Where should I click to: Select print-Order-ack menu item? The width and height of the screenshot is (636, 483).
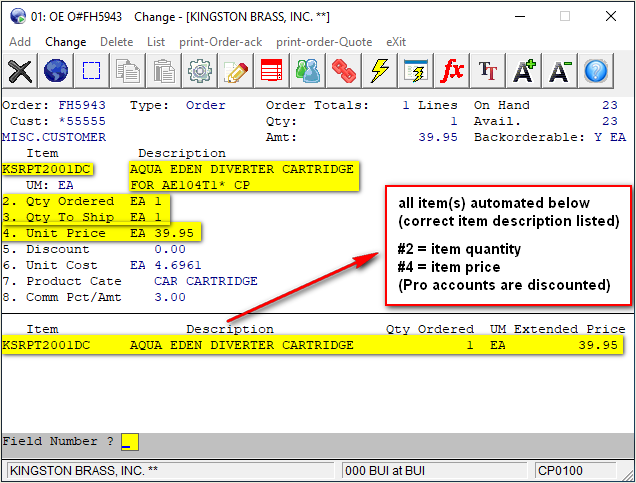(x=221, y=42)
